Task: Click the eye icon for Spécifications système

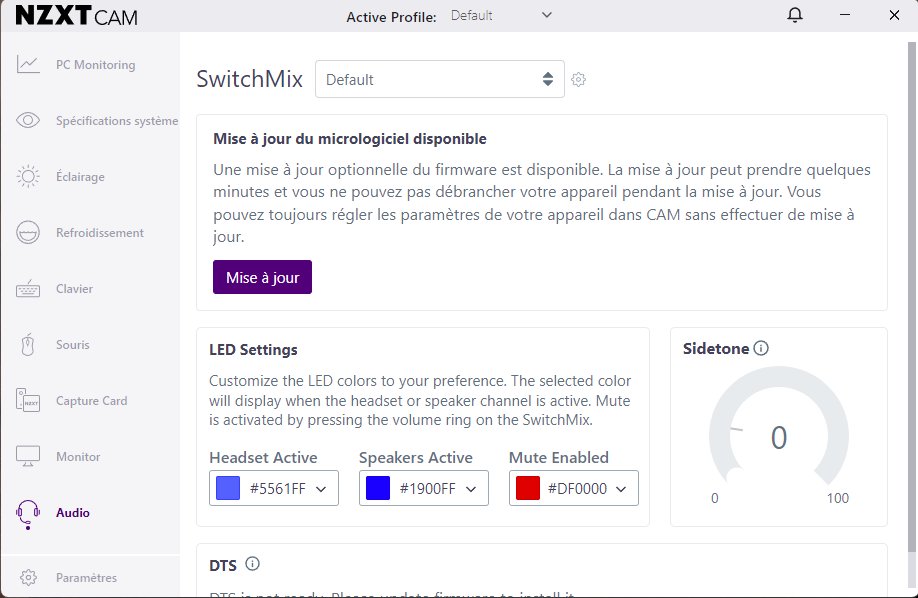Action: point(28,121)
